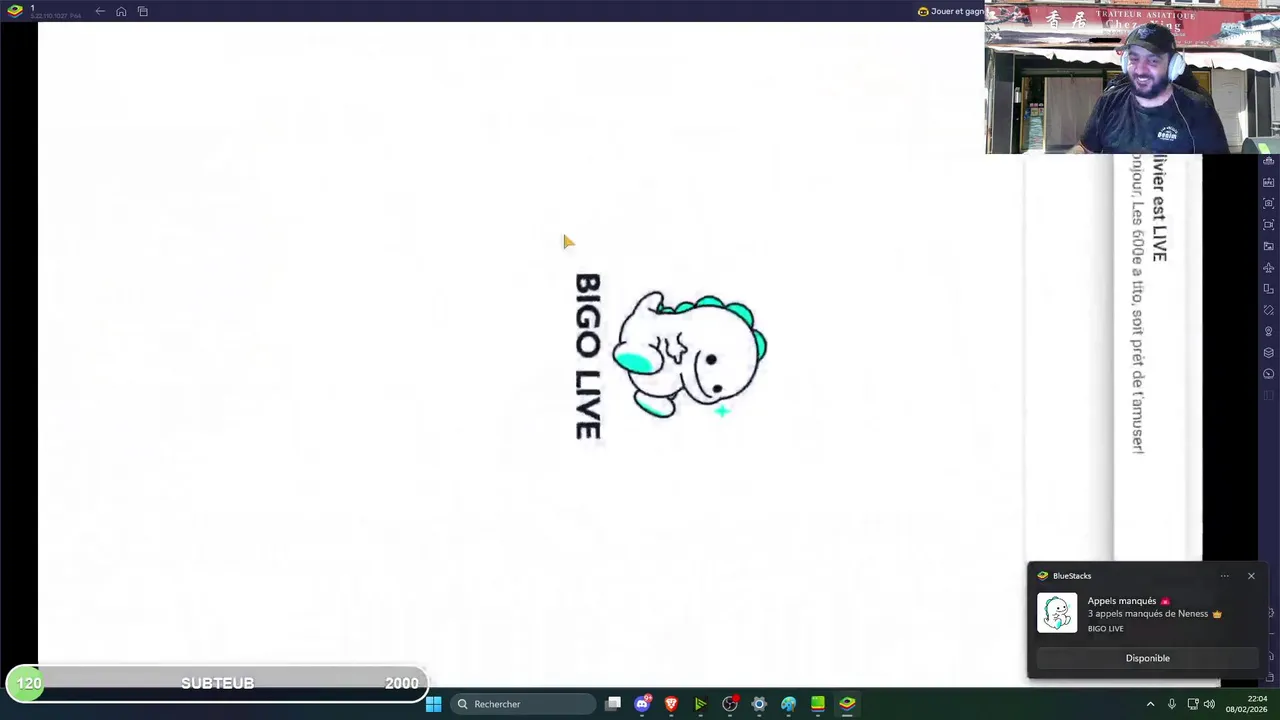Screen dimensions: 1280x720
Task: Close the BlueStacks notification popup
Action: point(1251,576)
